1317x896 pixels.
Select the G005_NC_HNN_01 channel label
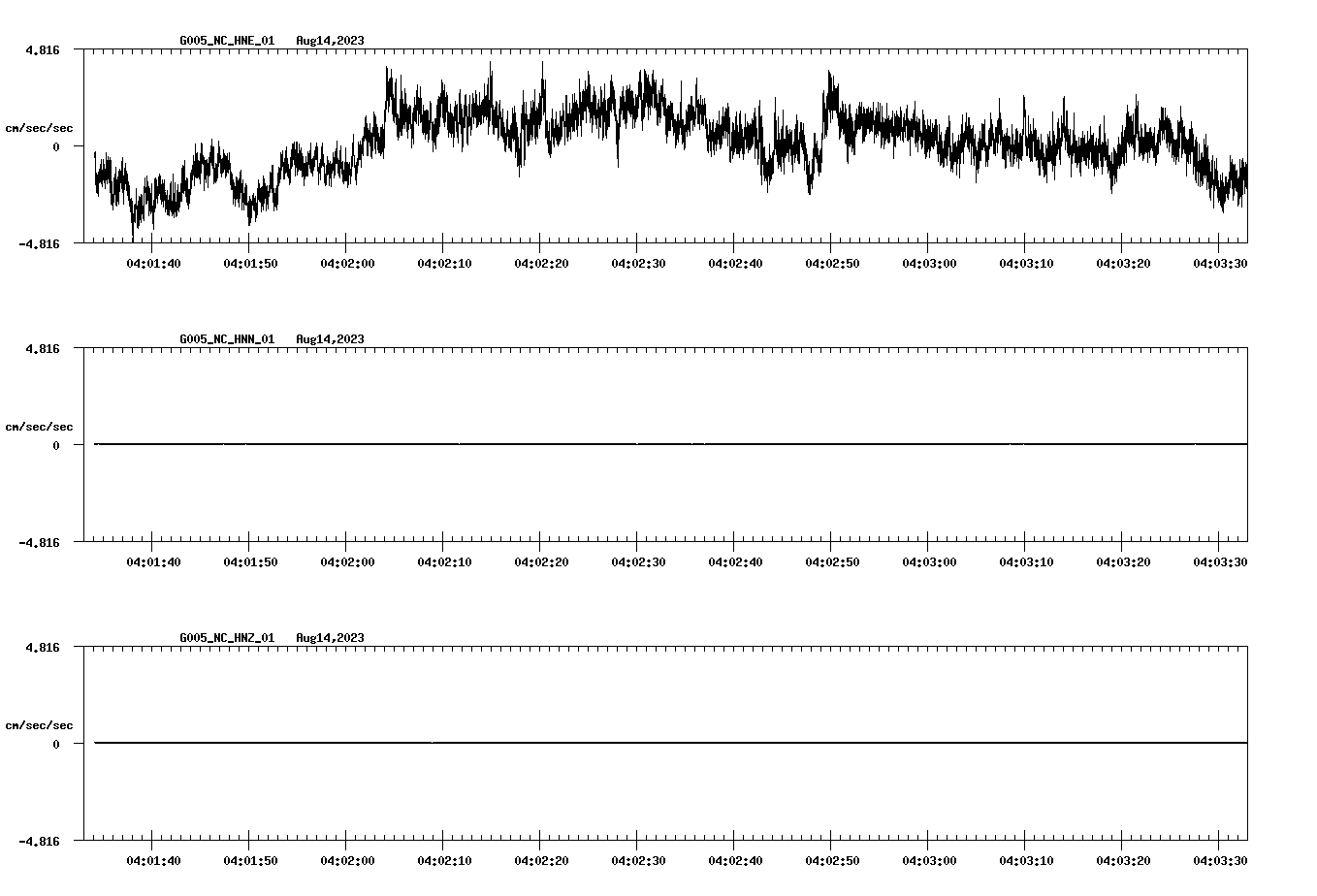[225, 340]
